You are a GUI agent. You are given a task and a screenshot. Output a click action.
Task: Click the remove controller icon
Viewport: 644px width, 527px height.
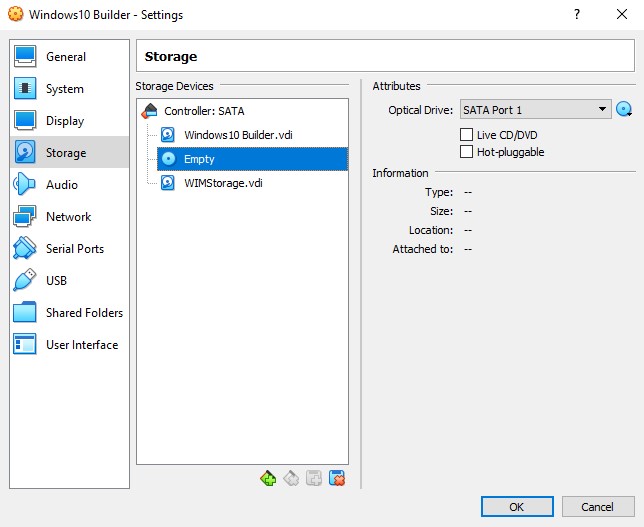[291, 479]
